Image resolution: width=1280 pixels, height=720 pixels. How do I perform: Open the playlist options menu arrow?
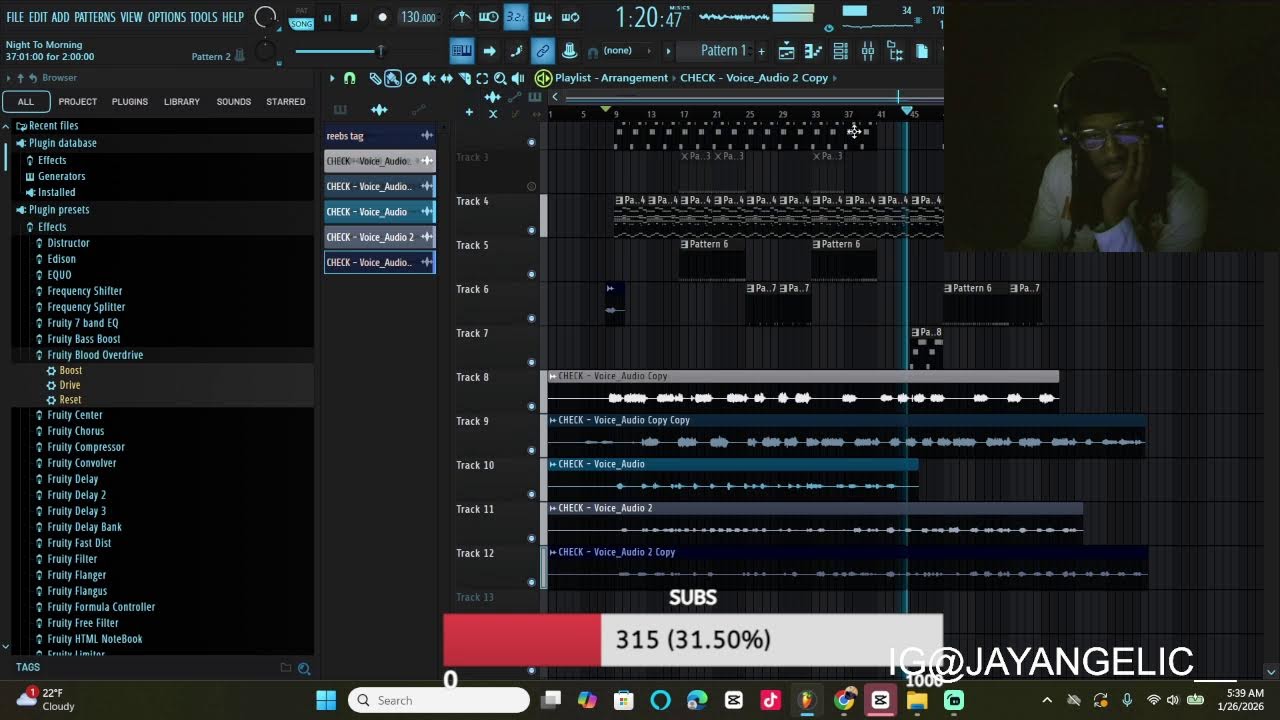[332, 78]
